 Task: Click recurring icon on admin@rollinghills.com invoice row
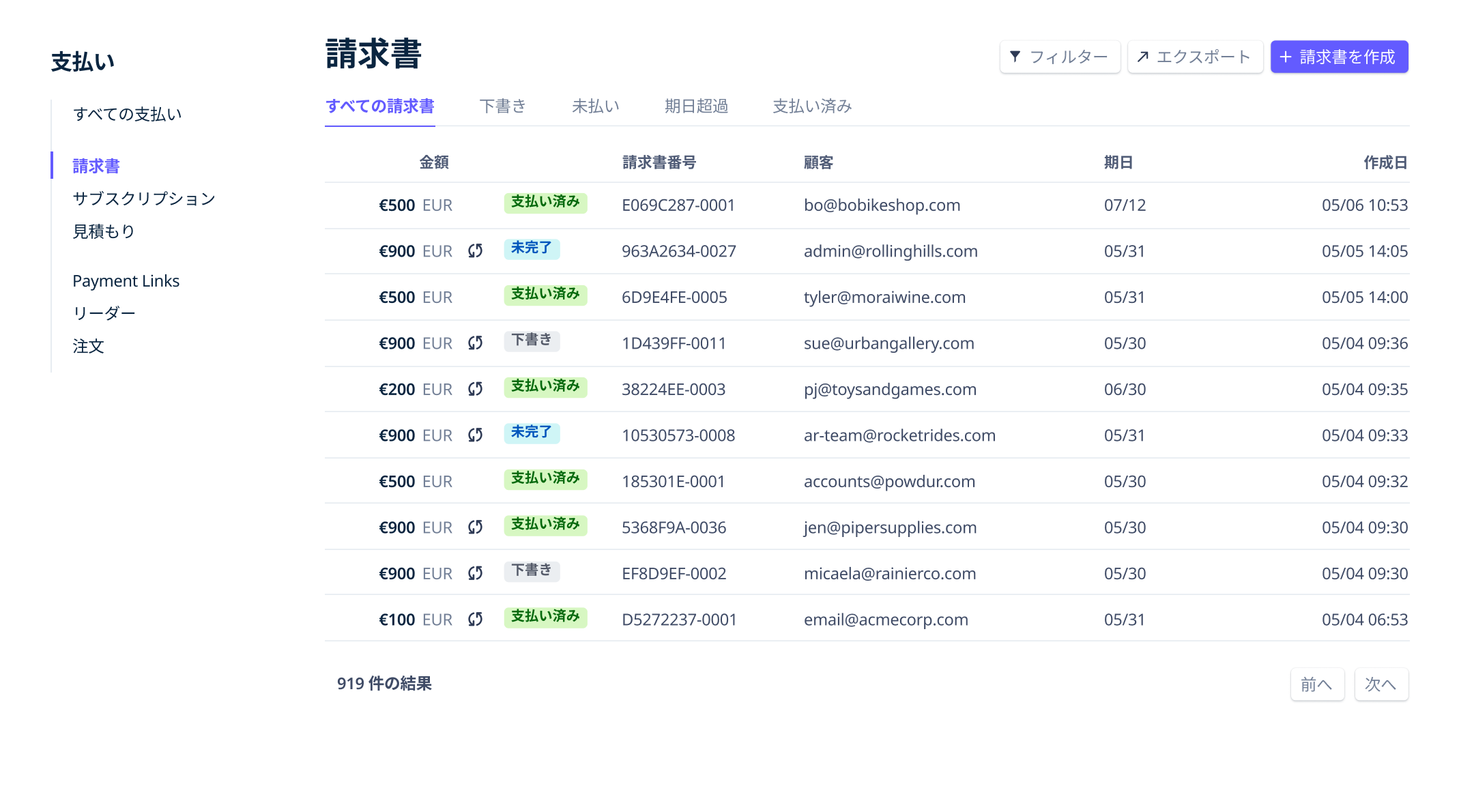pos(475,251)
